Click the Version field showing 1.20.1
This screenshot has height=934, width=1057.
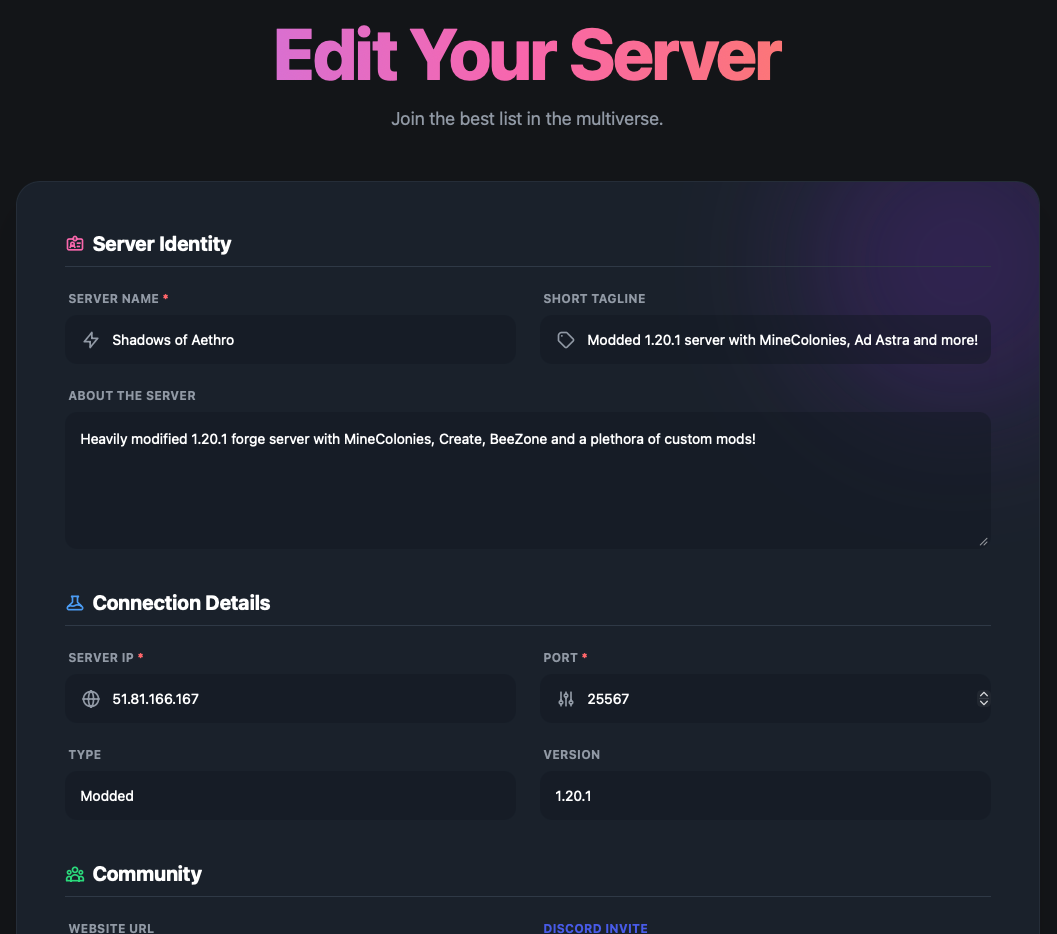[x=765, y=796]
